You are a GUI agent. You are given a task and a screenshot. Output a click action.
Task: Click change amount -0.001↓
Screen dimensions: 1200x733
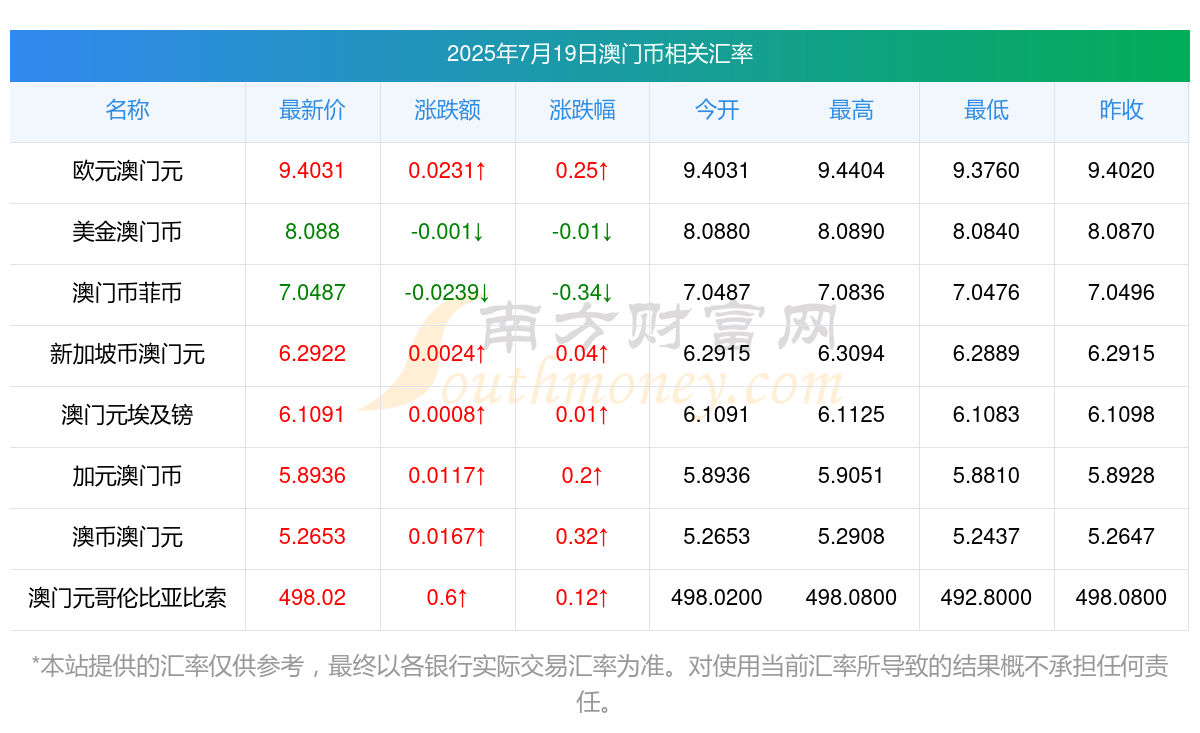coord(448,232)
